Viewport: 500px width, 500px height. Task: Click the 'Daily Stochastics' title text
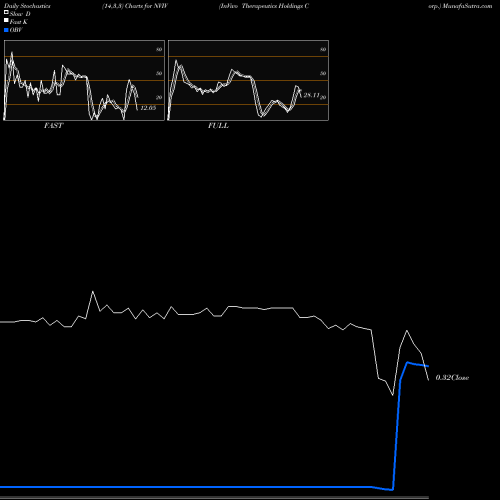[27, 6]
